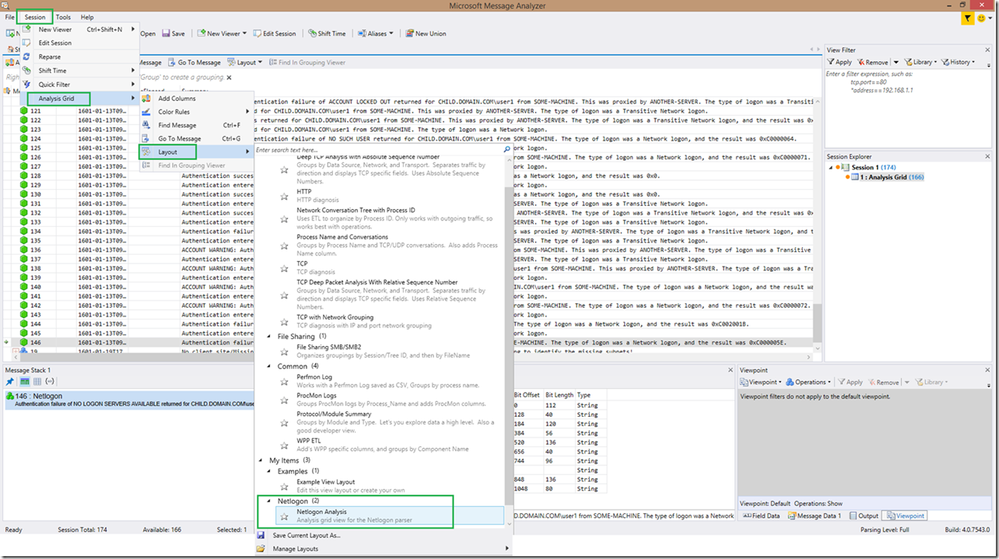This screenshot has height=559, width=999.
Task: Click the smiley feedback icon
Action: click(x=981, y=18)
